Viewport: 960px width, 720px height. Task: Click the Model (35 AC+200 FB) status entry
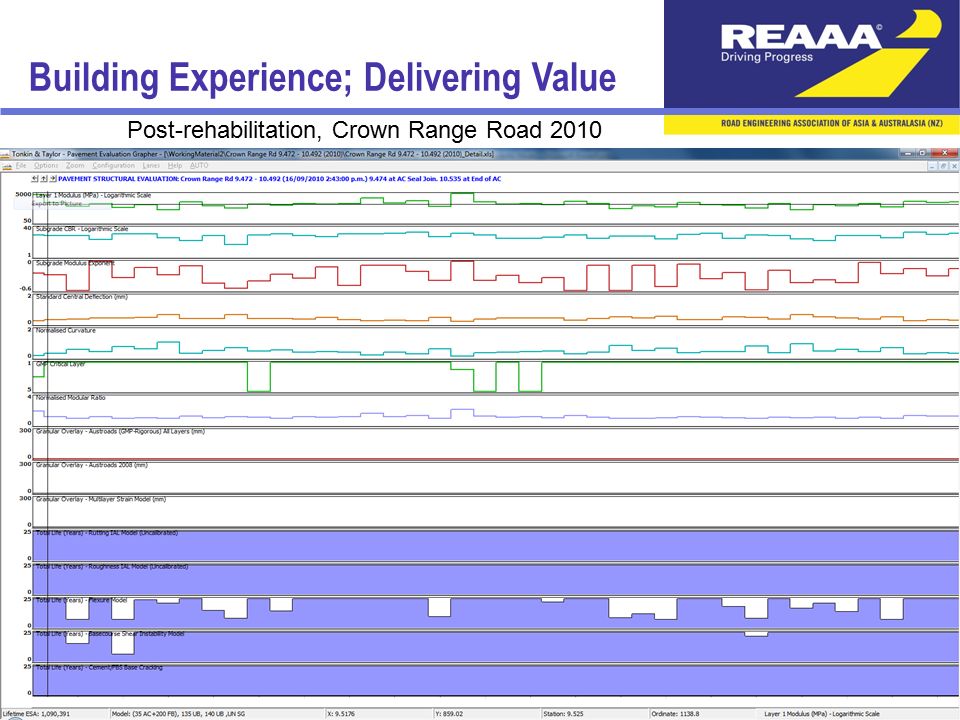click(178, 714)
